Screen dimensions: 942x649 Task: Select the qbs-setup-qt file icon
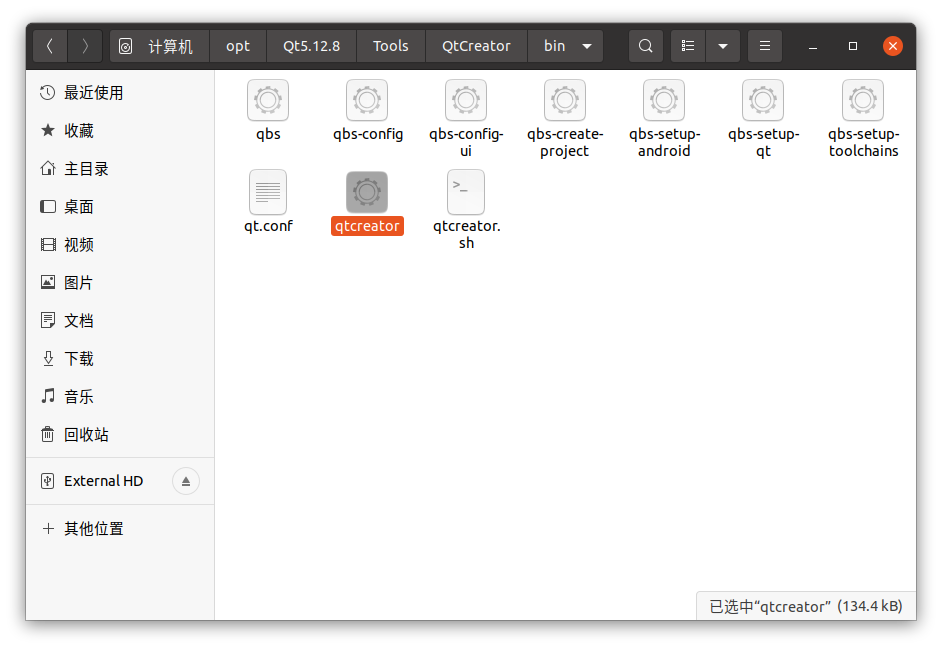point(763,100)
